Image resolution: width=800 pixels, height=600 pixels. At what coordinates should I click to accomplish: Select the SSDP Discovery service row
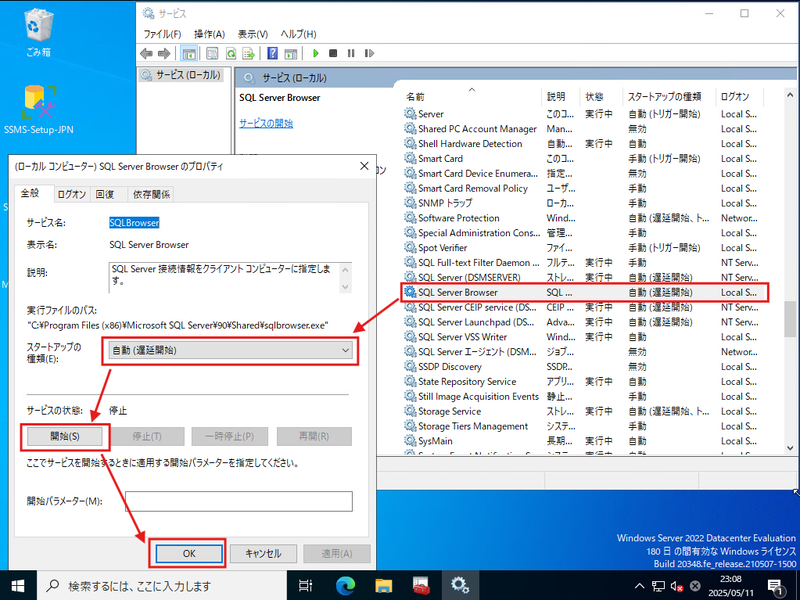click(x=585, y=366)
